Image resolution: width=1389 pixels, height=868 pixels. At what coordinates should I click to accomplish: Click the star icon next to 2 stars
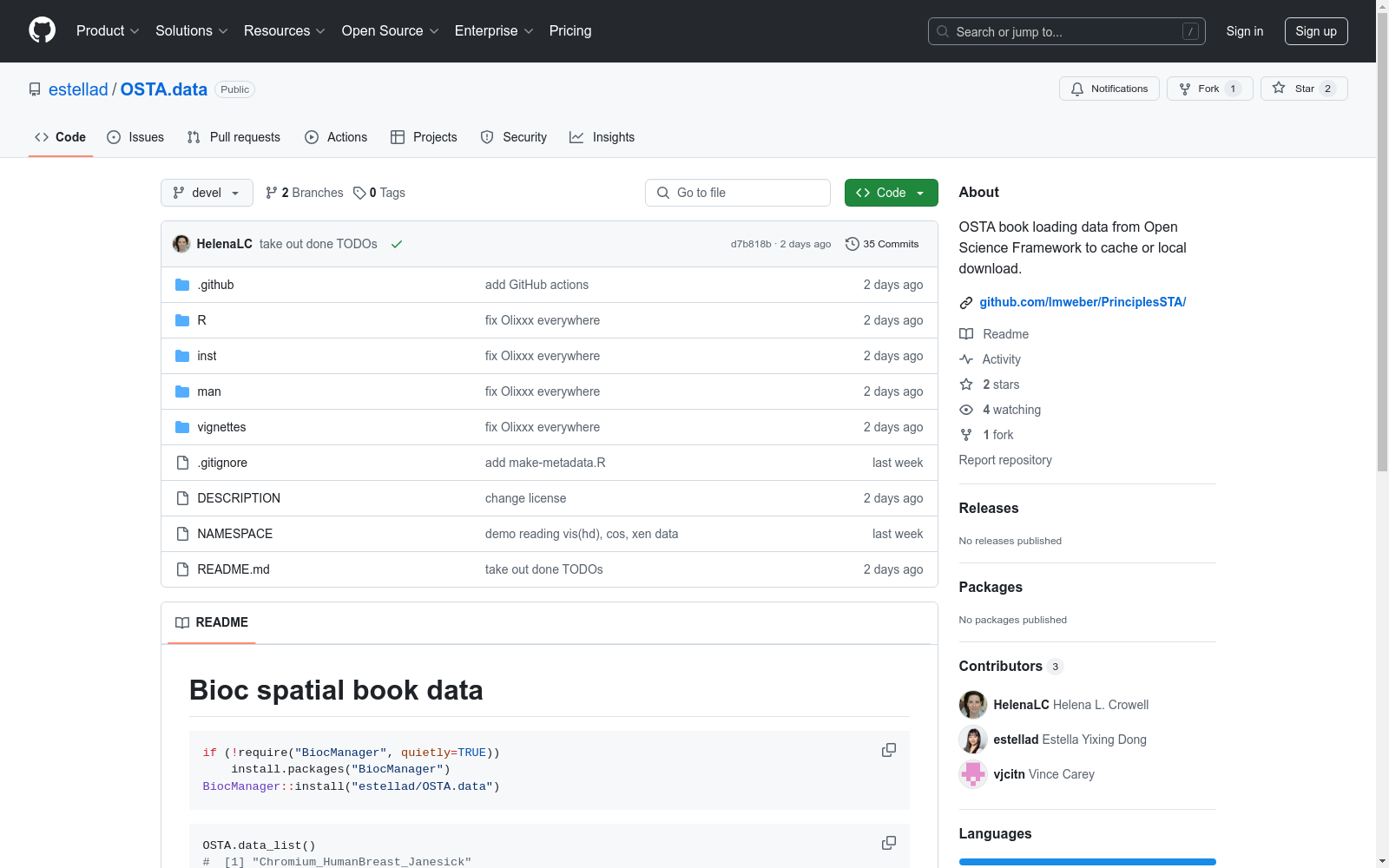click(966, 385)
